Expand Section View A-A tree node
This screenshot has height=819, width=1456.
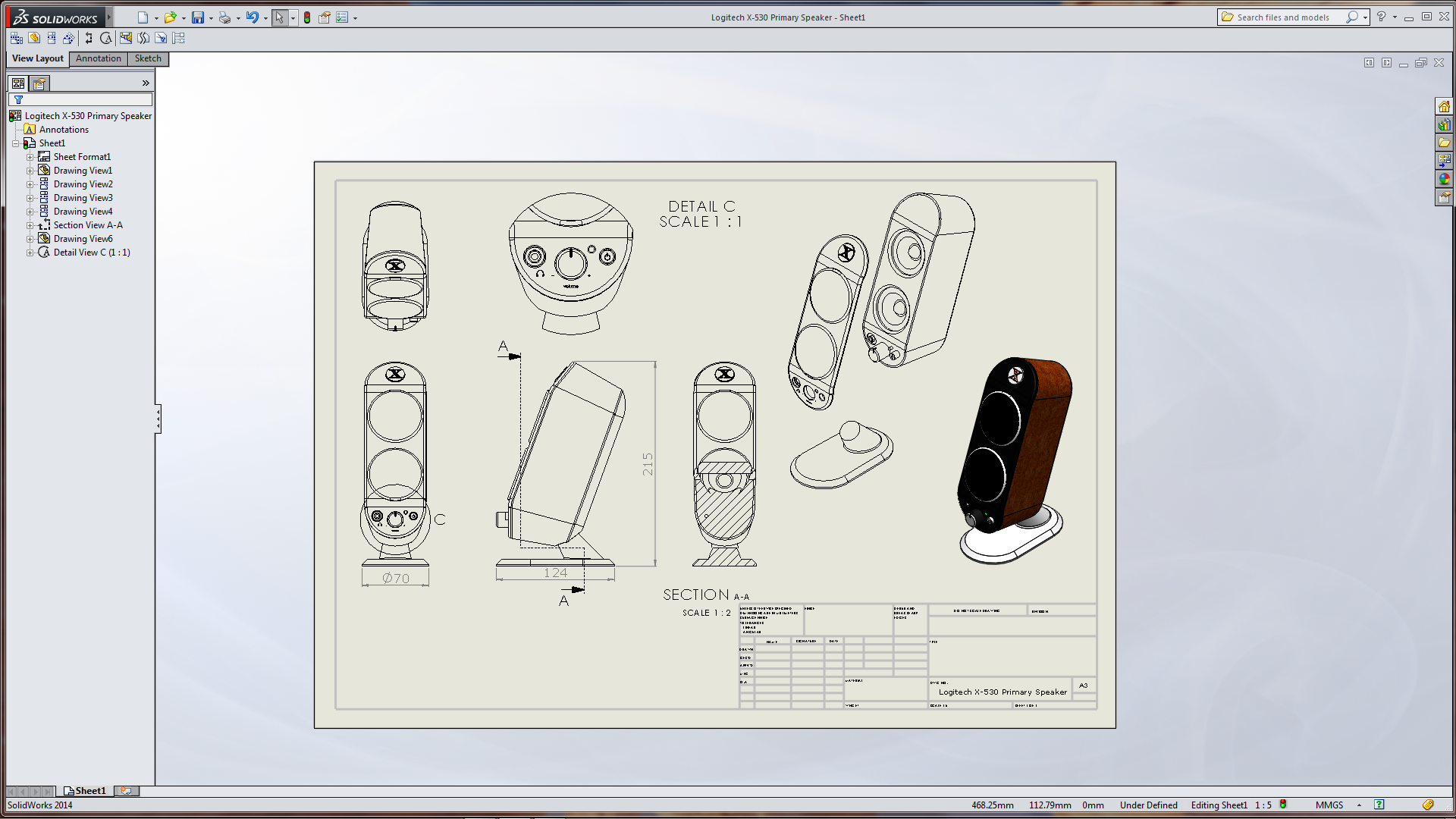click(x=30, y=225)
